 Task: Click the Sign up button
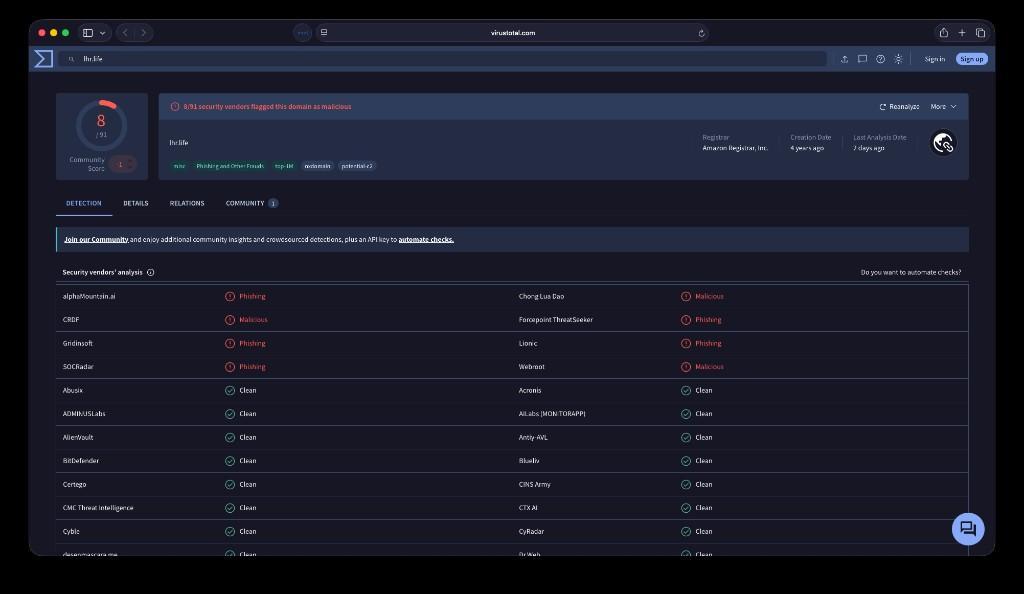(x=972, y=59)
